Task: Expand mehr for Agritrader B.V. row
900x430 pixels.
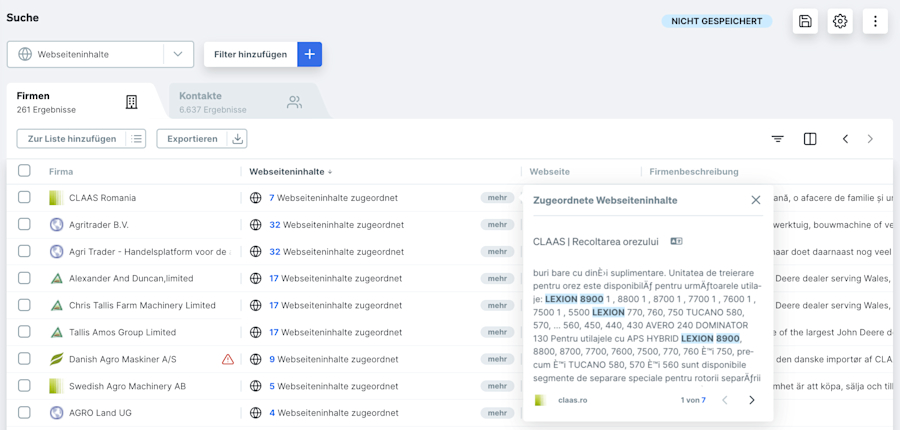Action: pos(497,224)
